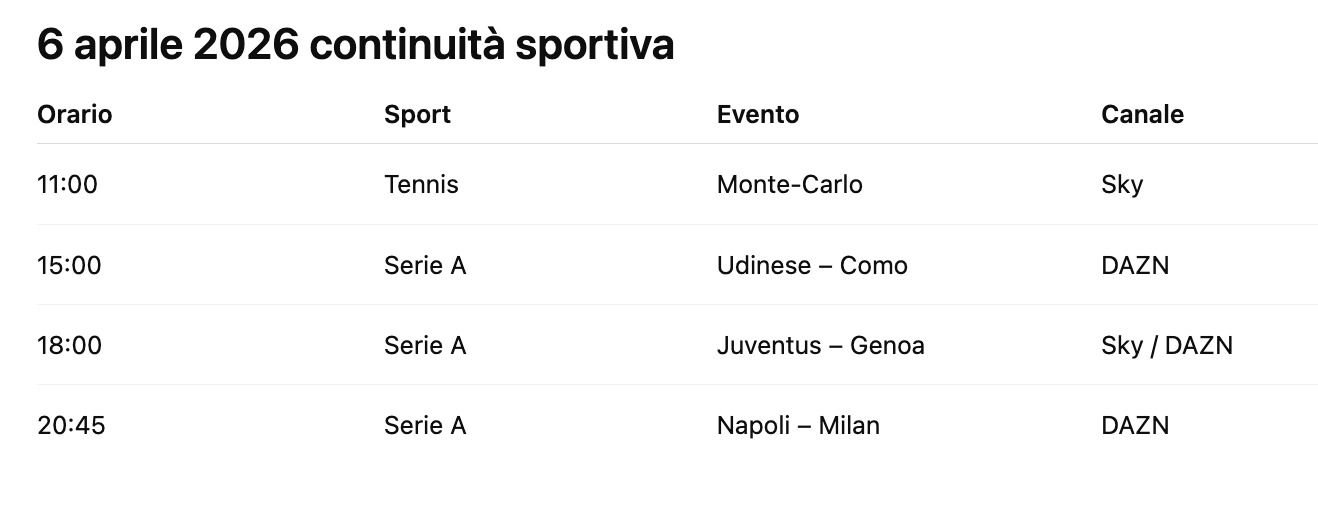Click Serie A in the 15:00 row
1318x514 pixels.
(x=425, y=265)
